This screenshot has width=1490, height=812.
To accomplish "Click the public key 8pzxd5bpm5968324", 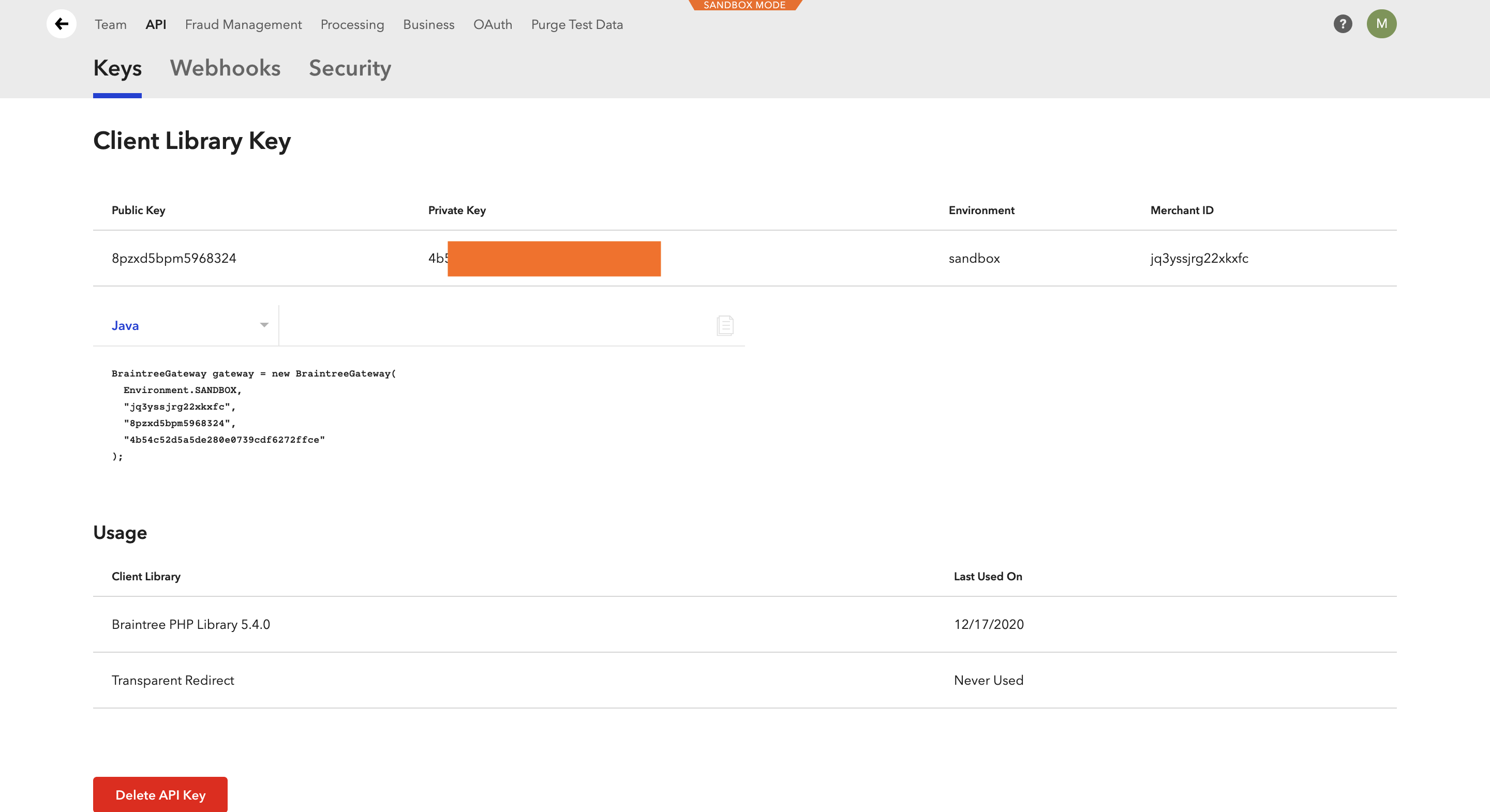I will point(173,258).
